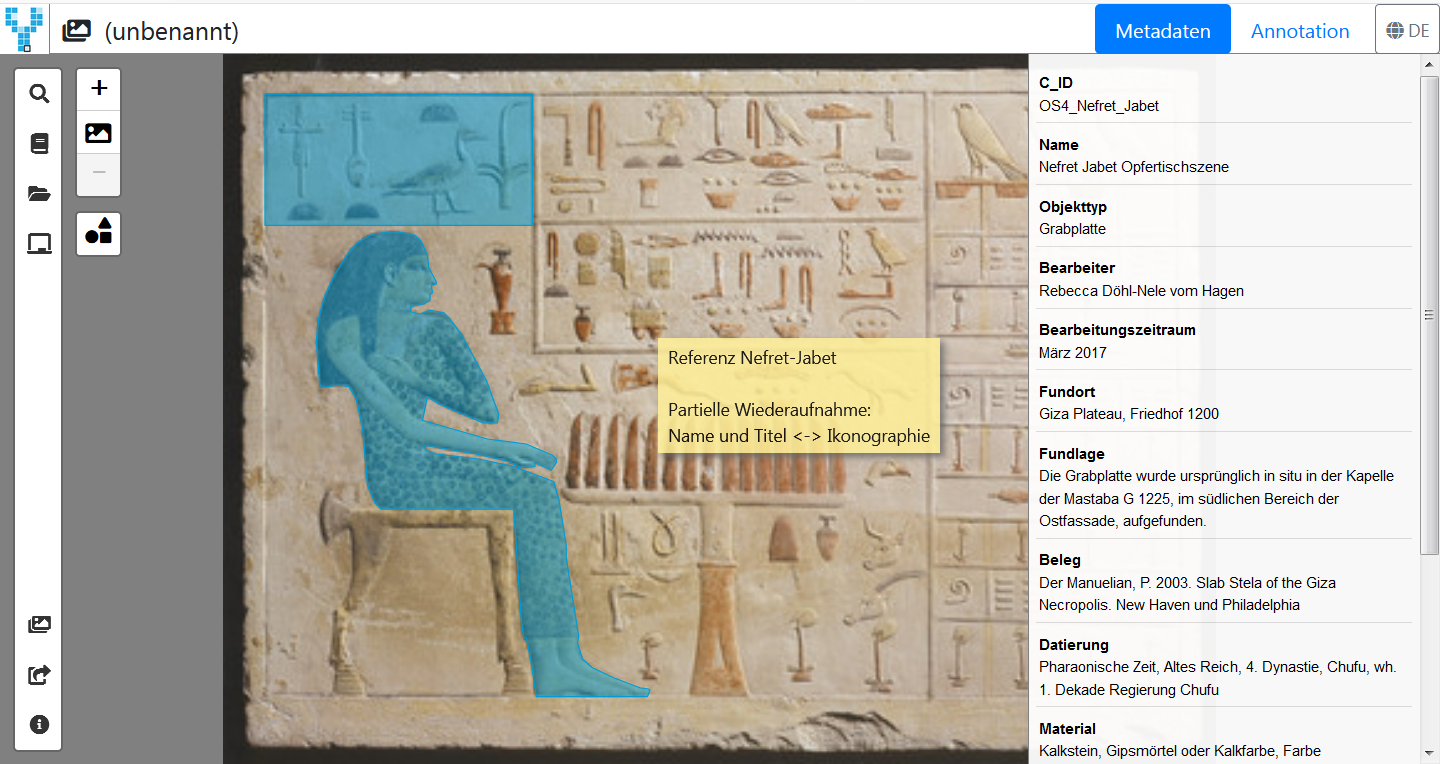
Task: Click the open folder icon
Action: point(39,194)
